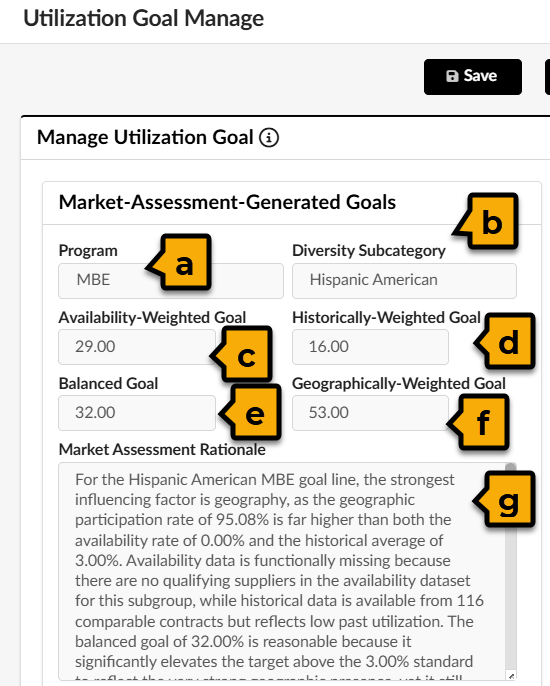Click the Geographically-Weighted Goal field showing 53.00
The image size is (550, 686).
coord(370,413)
